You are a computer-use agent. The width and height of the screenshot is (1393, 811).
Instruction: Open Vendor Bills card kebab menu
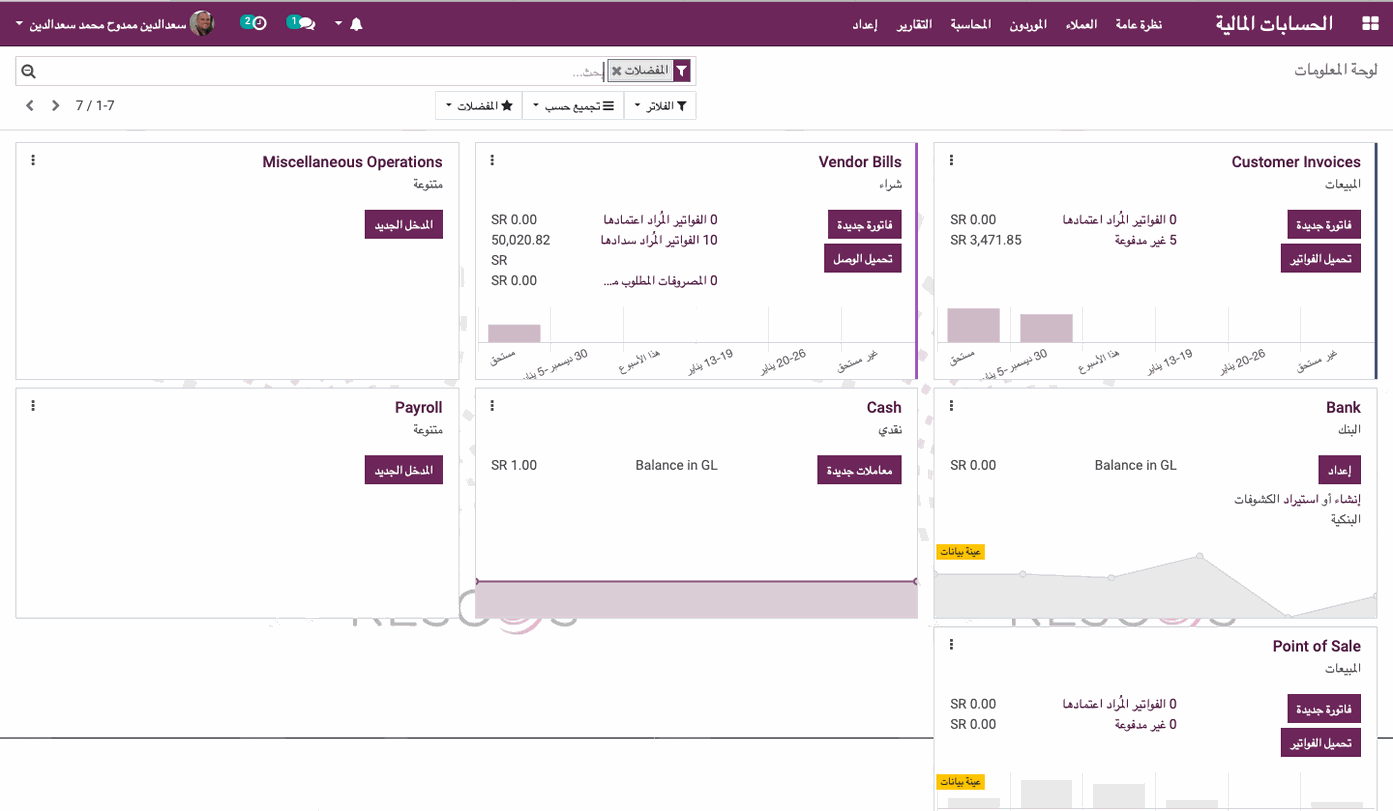click(492, 161)
